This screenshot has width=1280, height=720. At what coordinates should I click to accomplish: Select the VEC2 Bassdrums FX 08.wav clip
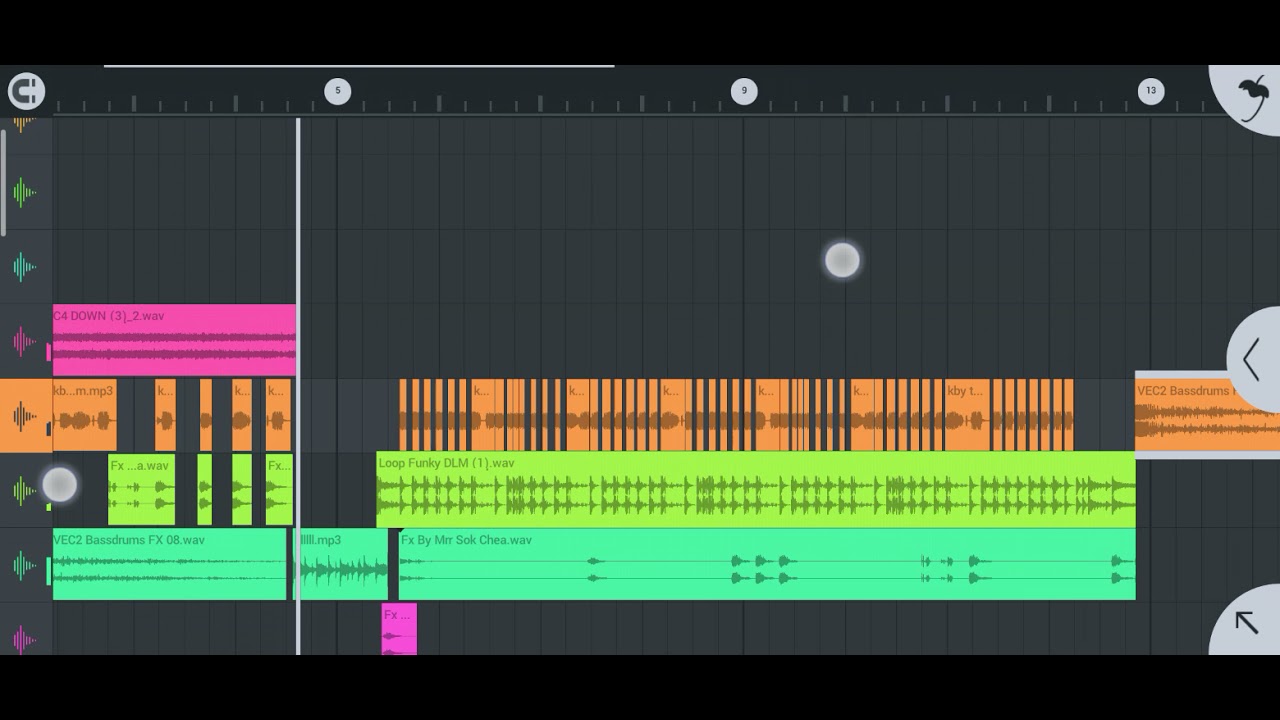169,565
